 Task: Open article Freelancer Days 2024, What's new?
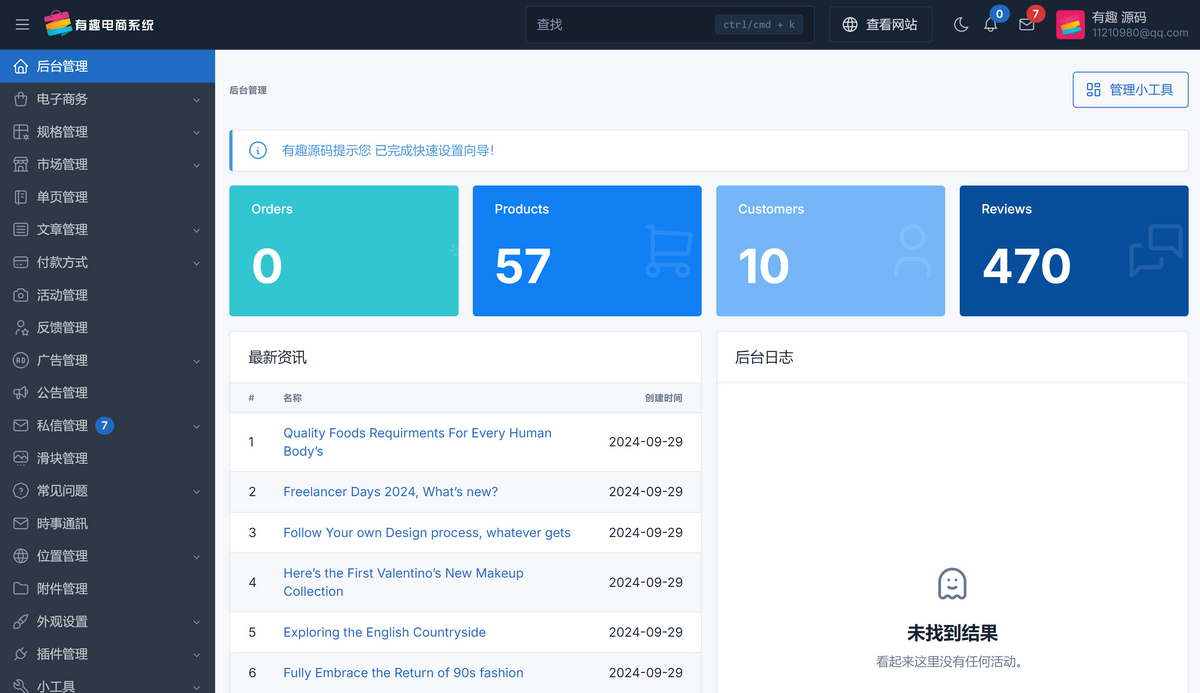point(390,492)
